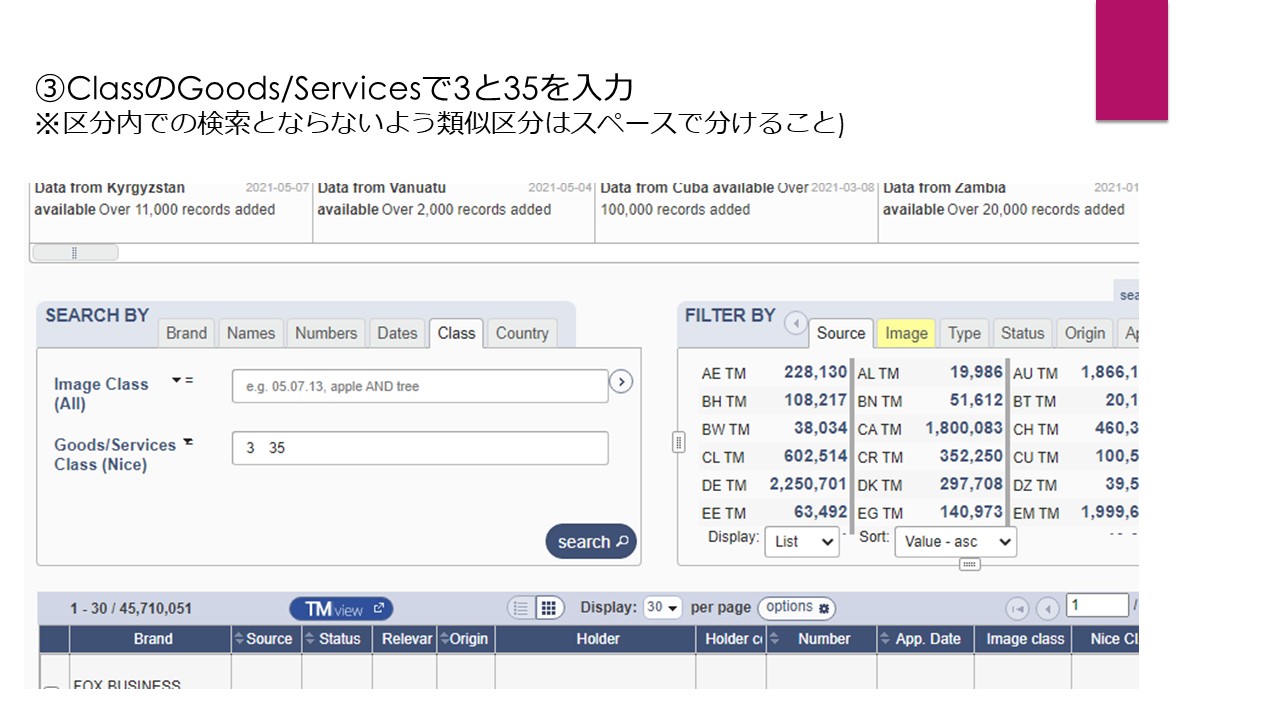1280x720 pixels.
Task: Select the Class search tab
Action: pyautogui.click(x=456, y=333)
